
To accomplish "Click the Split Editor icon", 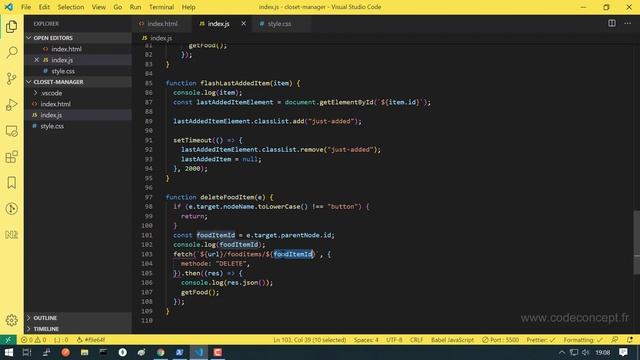I will point(611,23).
